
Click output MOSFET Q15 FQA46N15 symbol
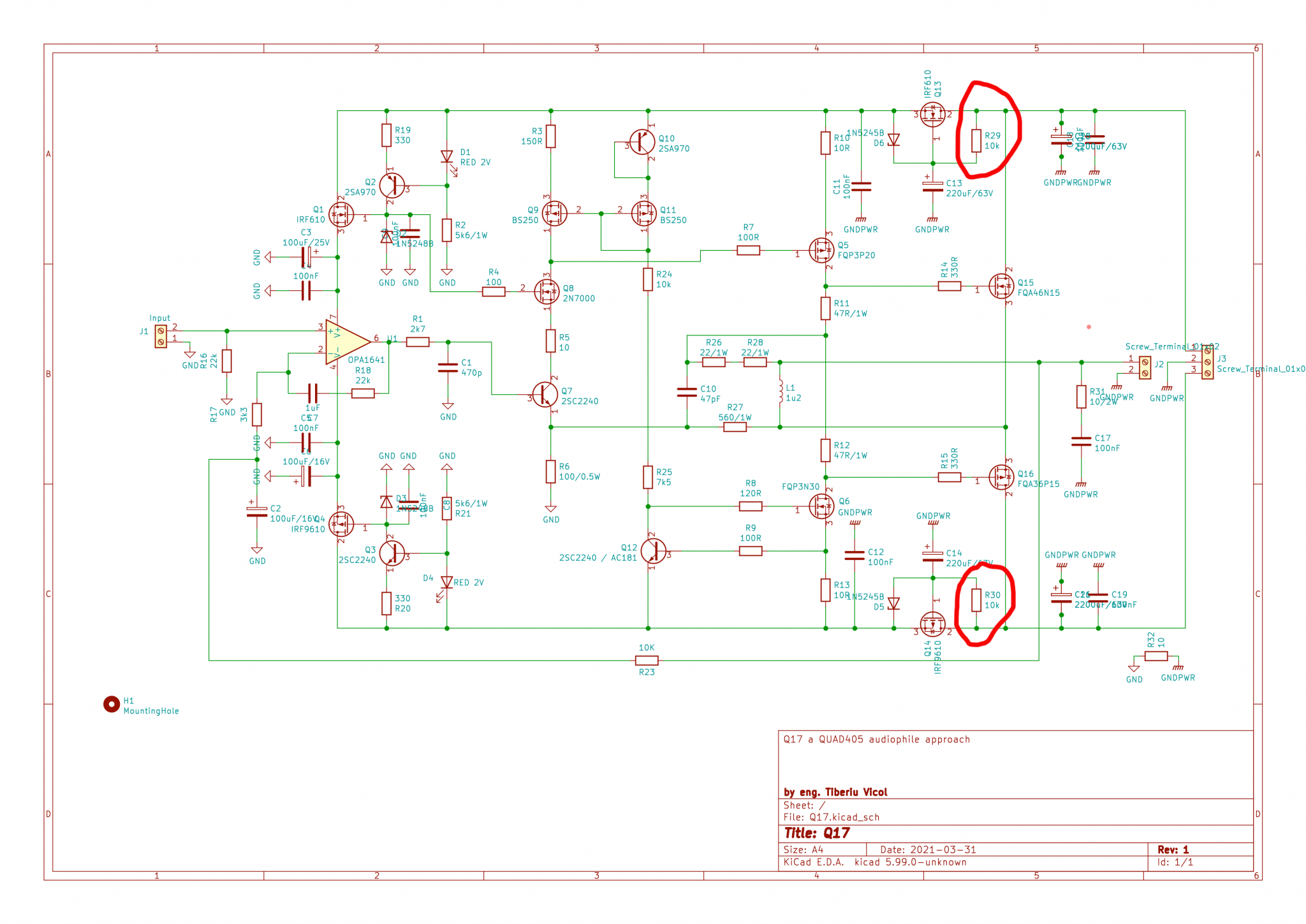[1001, 286]
